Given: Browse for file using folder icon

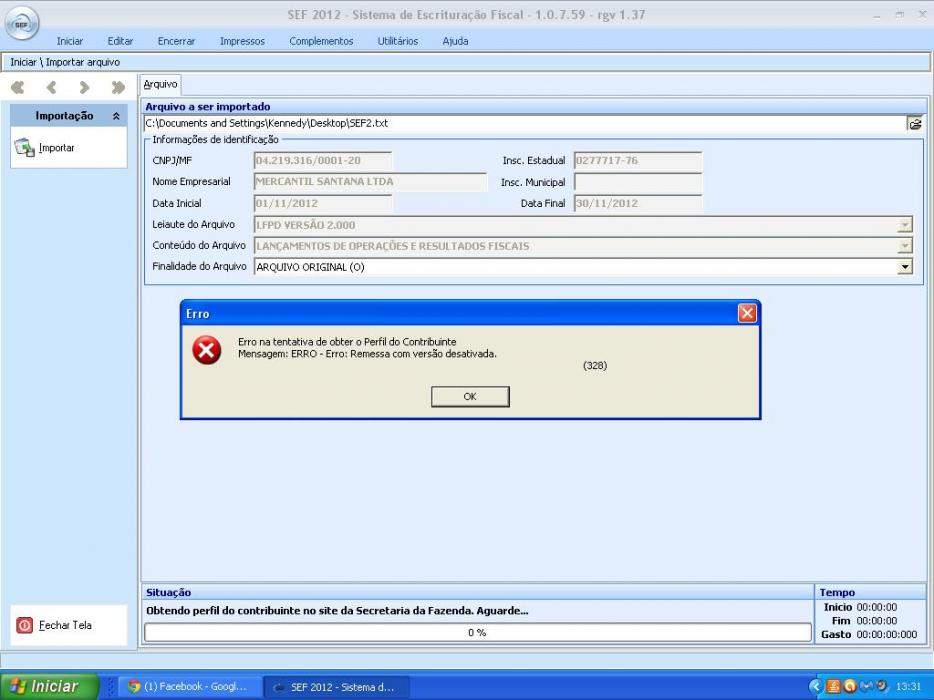Looking at the screenshot, I should (x=915, y=123).
